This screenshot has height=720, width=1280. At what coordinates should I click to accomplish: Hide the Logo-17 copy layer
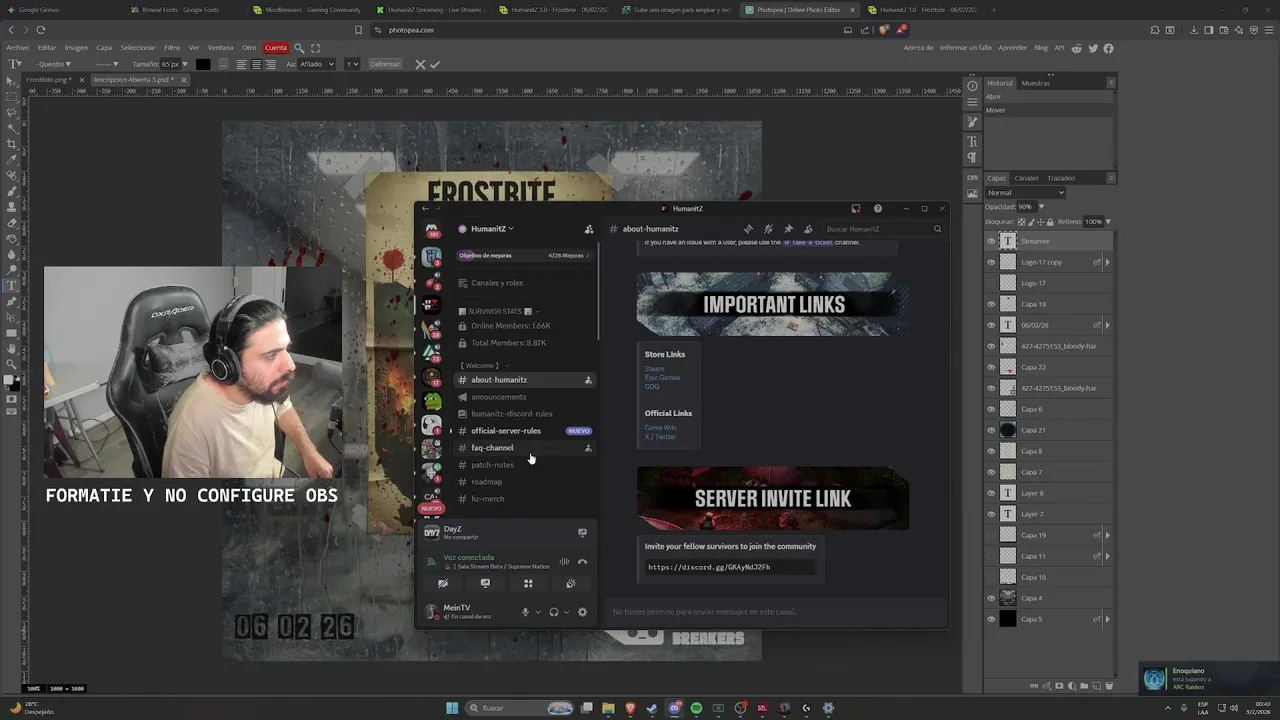coord(991,262)
